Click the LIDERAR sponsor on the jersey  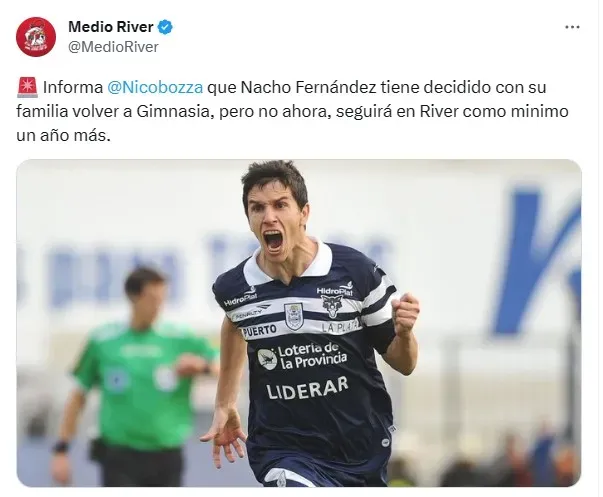307,388
